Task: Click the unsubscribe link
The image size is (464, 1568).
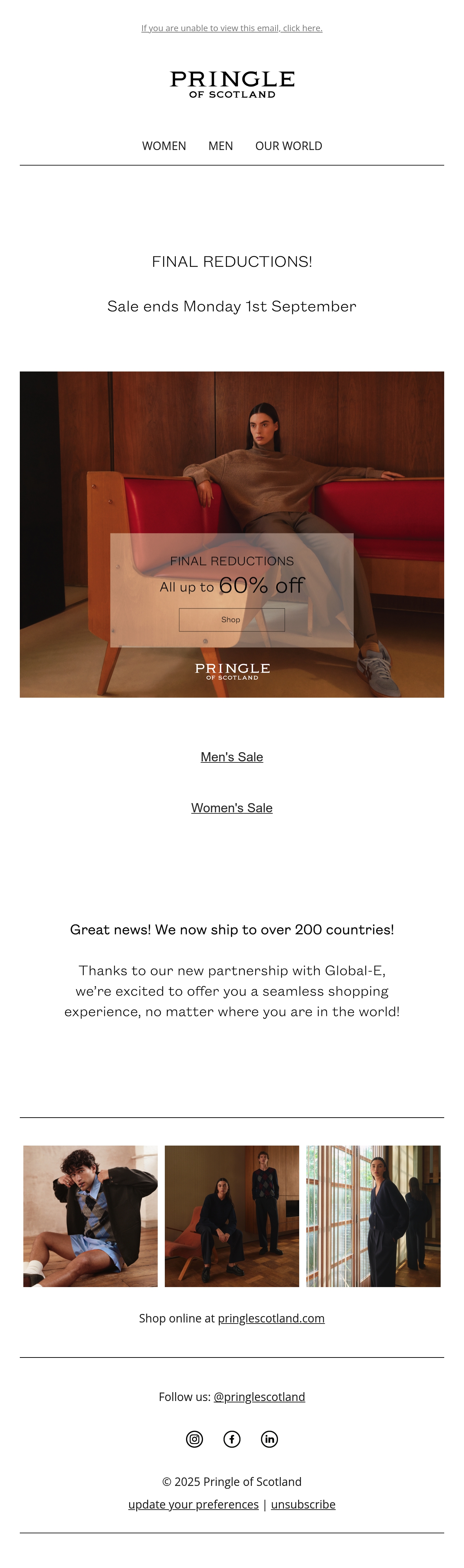Action: [303, 1504]
